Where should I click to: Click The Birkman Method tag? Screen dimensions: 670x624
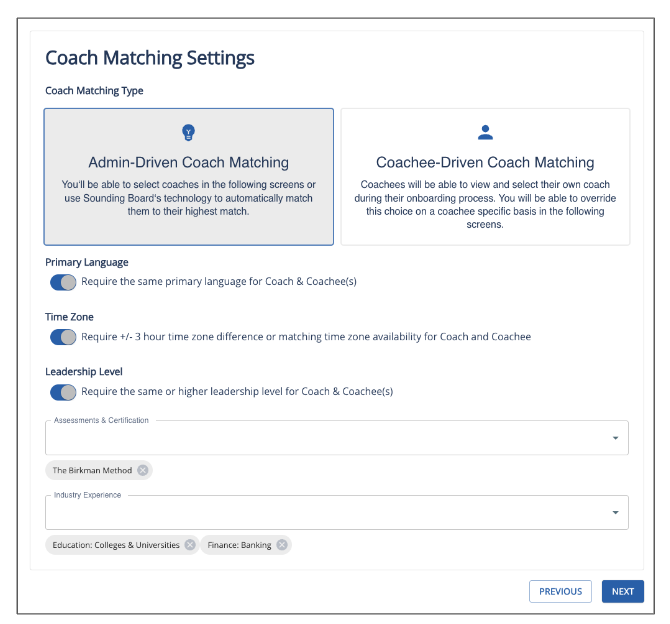tap(92, 470)
